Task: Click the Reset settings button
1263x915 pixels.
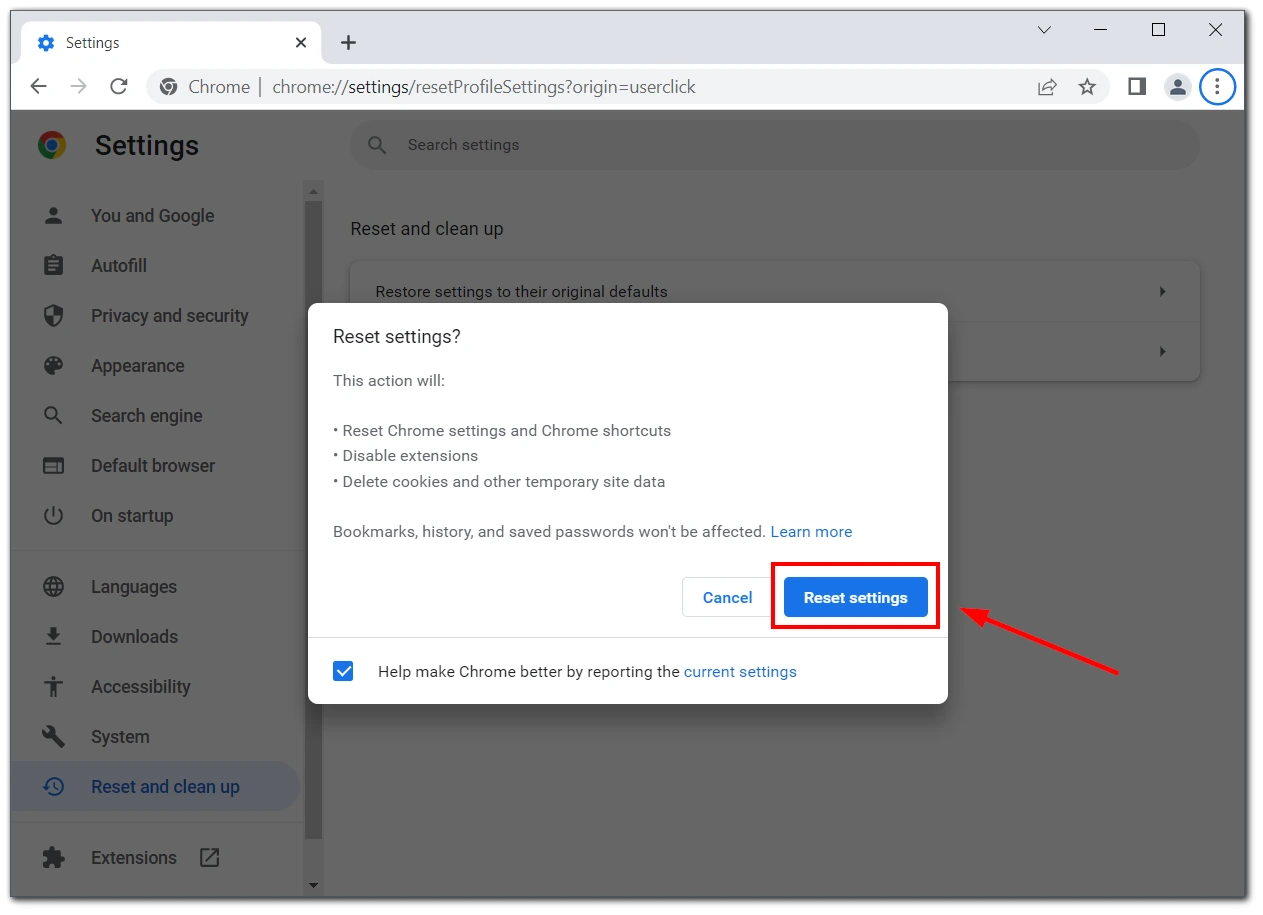Action: tap(855, 597)
